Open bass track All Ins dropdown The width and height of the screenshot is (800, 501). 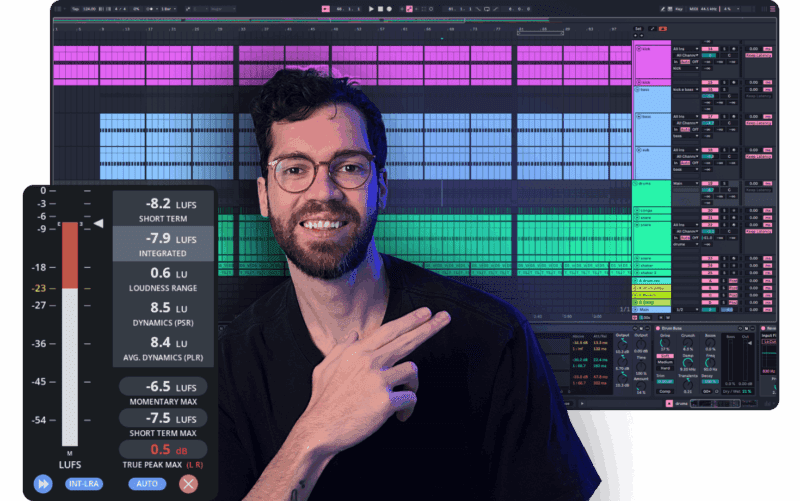(685, 116)
